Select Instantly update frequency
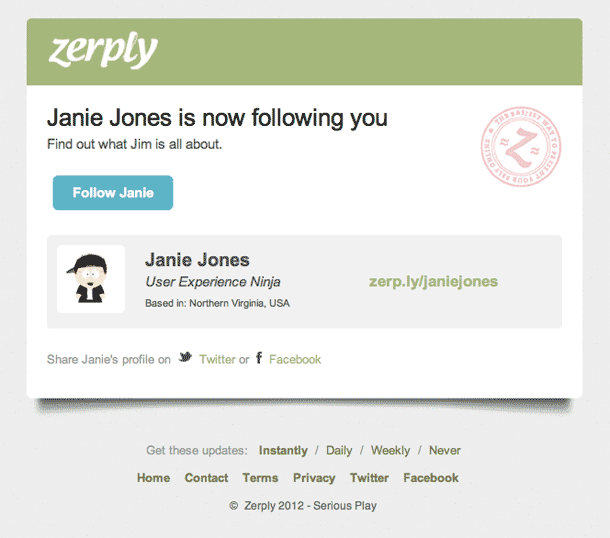This screenshot has width=610, height=538. [x=283, y=450]
